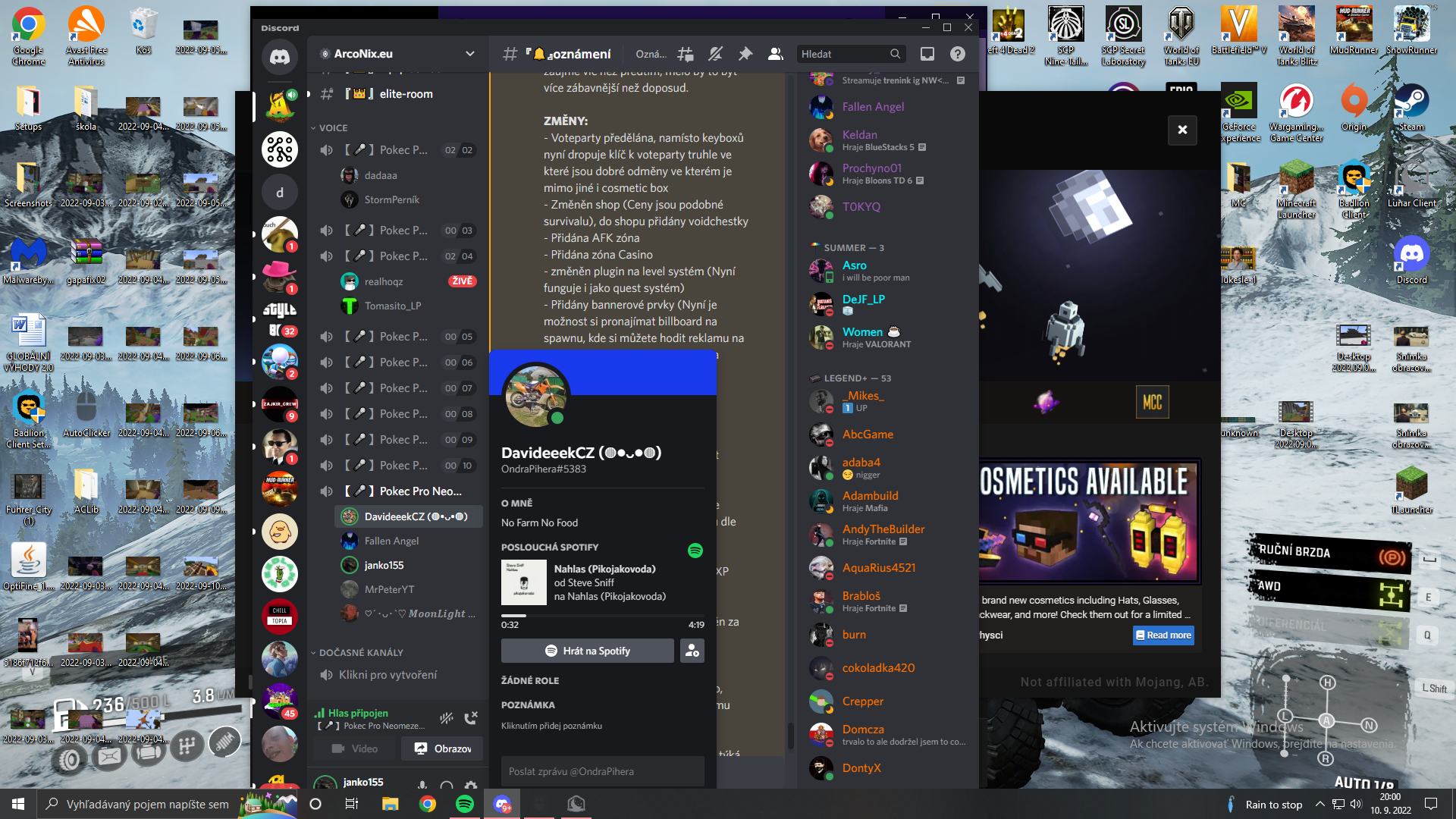This screenshot has height=819, width=1456.
Task: Open the Discord inbox icon
Action: click(927, 54)
